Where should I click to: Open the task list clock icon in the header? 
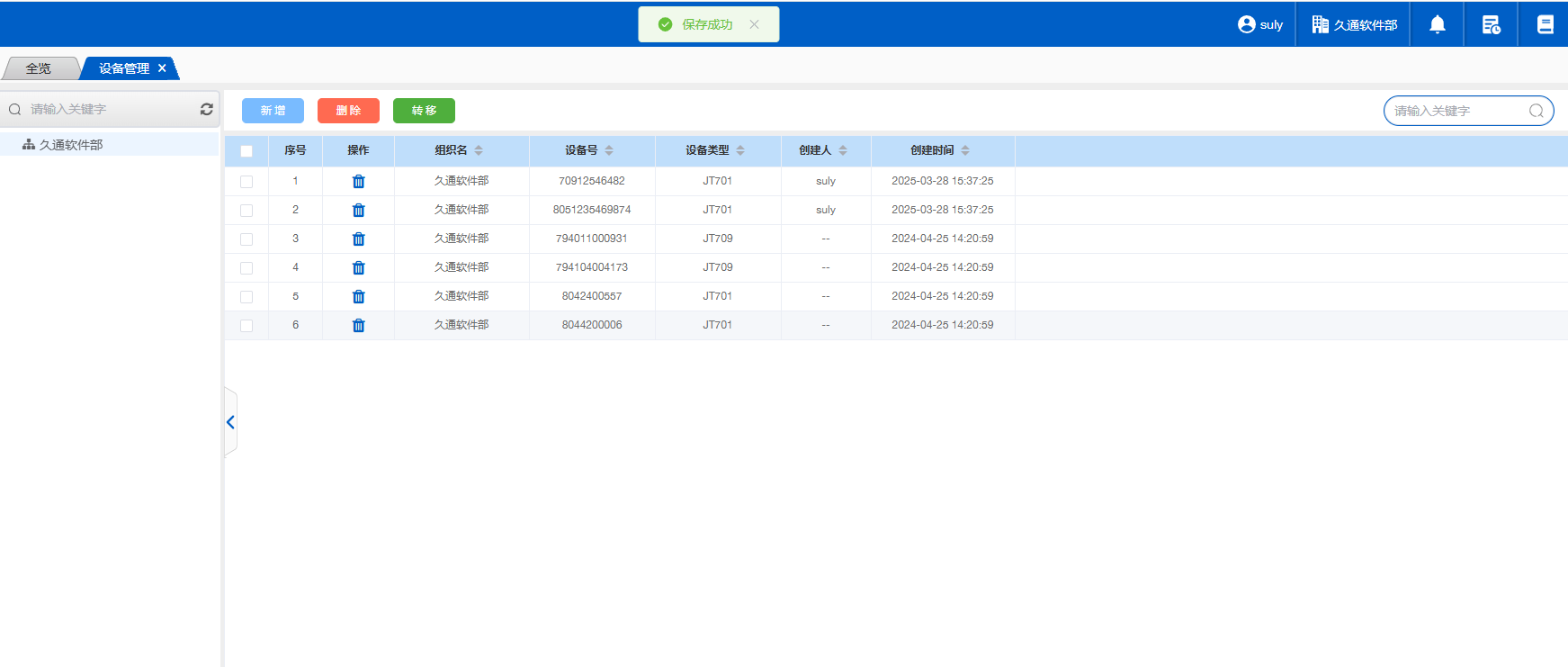(x=1491, y=24)
